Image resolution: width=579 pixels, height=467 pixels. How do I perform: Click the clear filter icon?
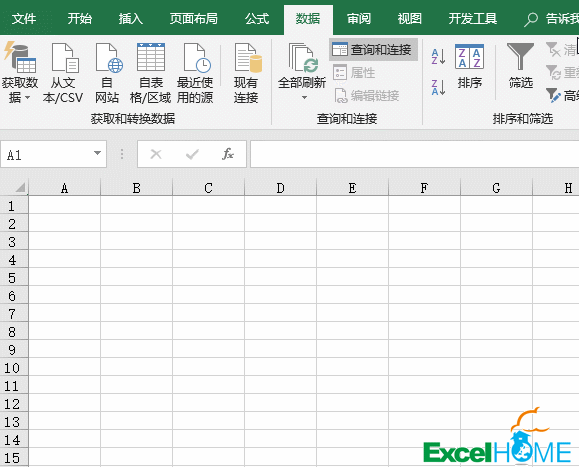(x=553, y=49)
